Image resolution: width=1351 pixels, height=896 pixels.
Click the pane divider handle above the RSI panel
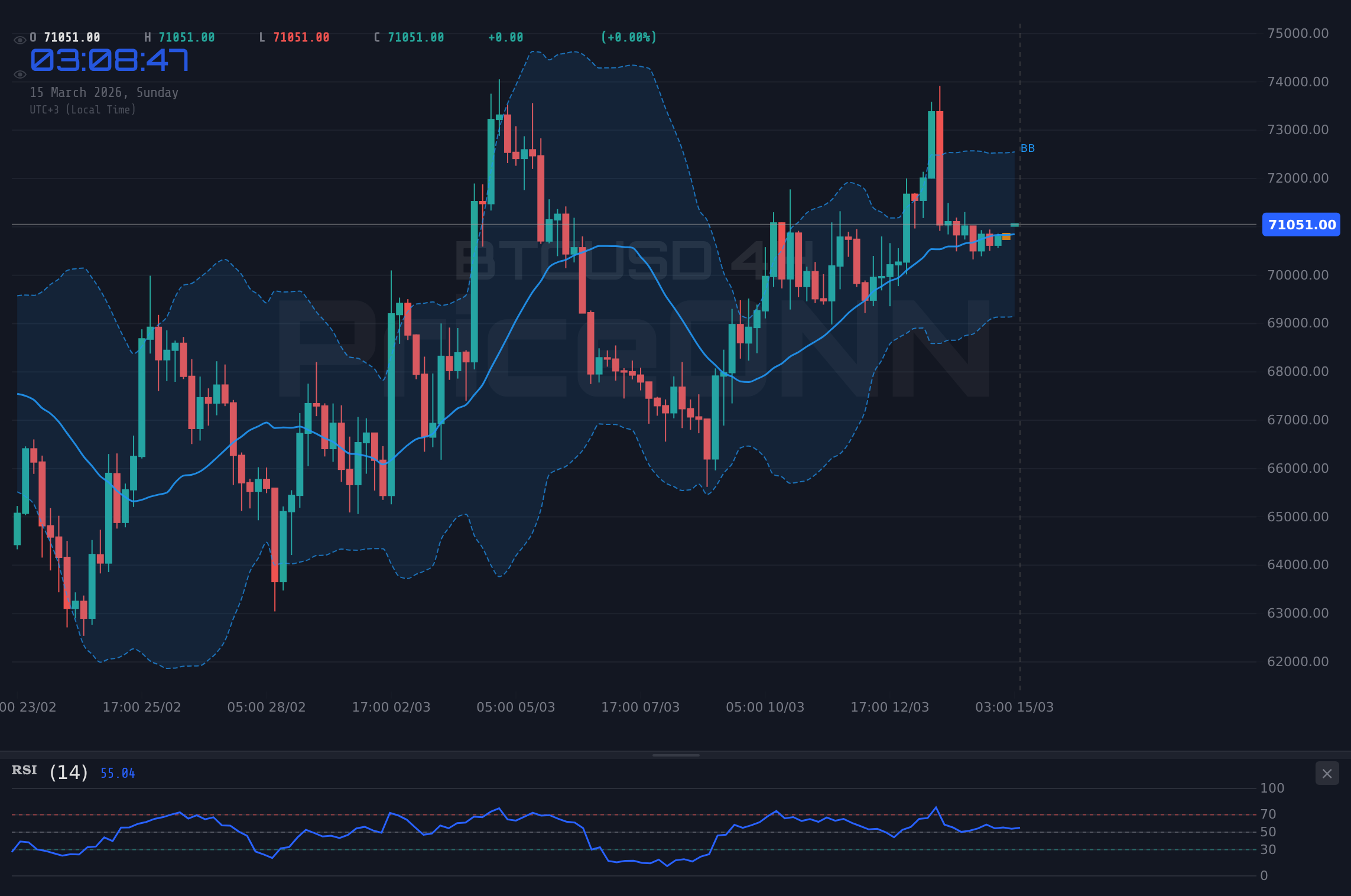coord(675,755)
